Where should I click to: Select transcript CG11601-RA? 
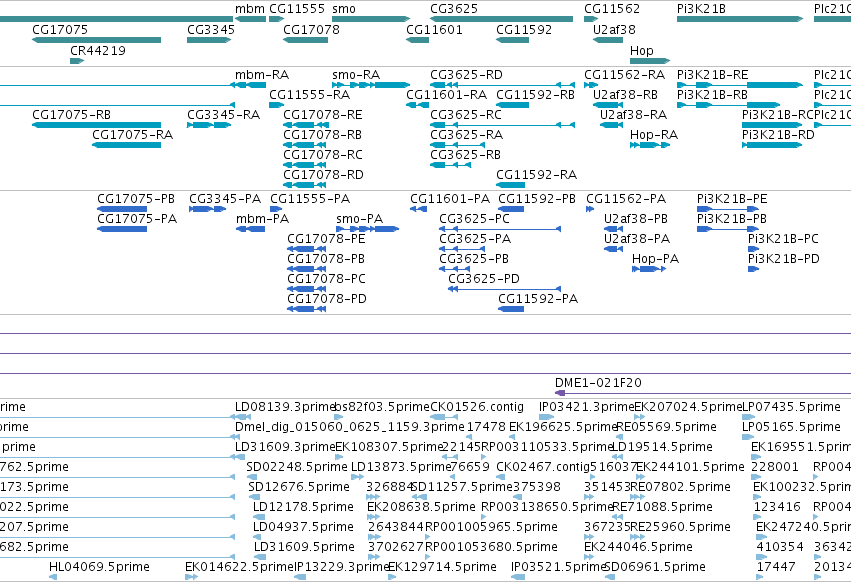click(x=417, y=105)
